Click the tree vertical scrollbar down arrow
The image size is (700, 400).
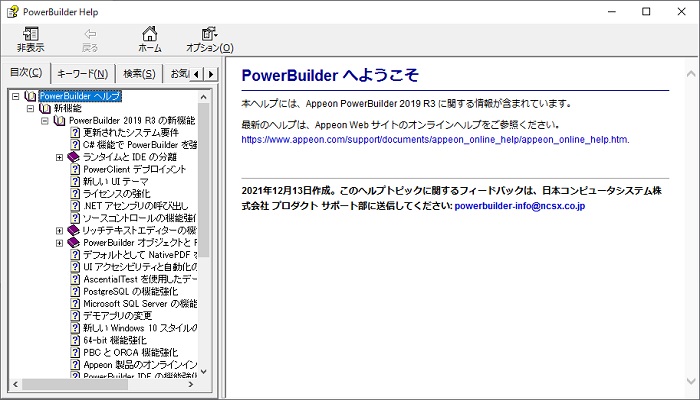tap(204, 371)
